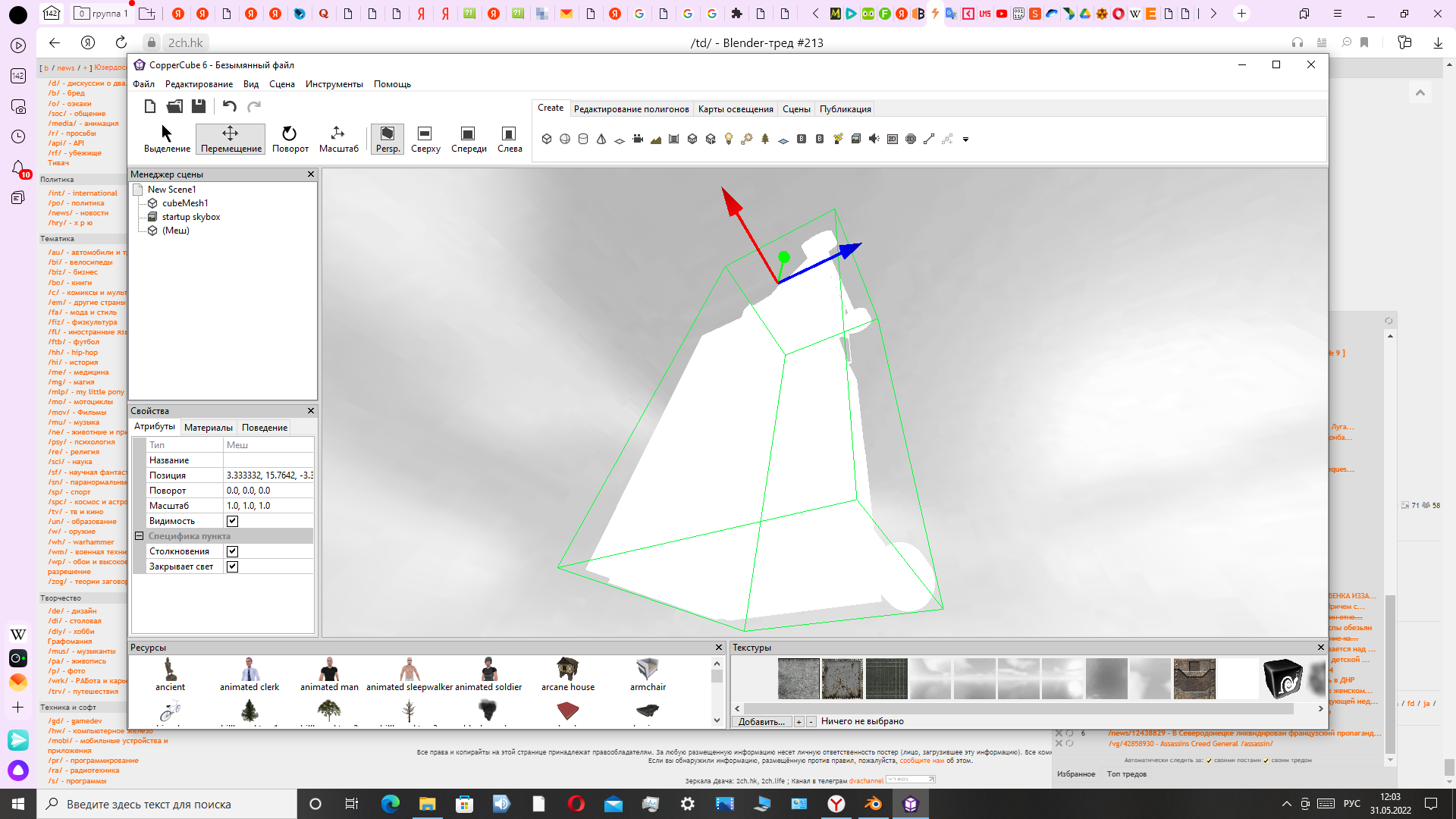Click the pine tree icon in the Create toolbar

765,139
